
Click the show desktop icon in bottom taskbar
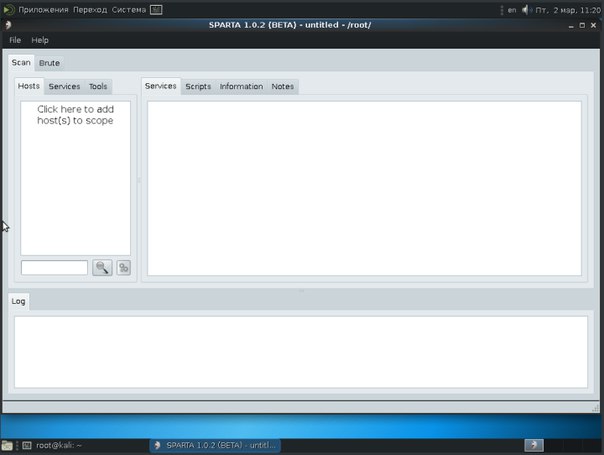[x=8, y=445]
